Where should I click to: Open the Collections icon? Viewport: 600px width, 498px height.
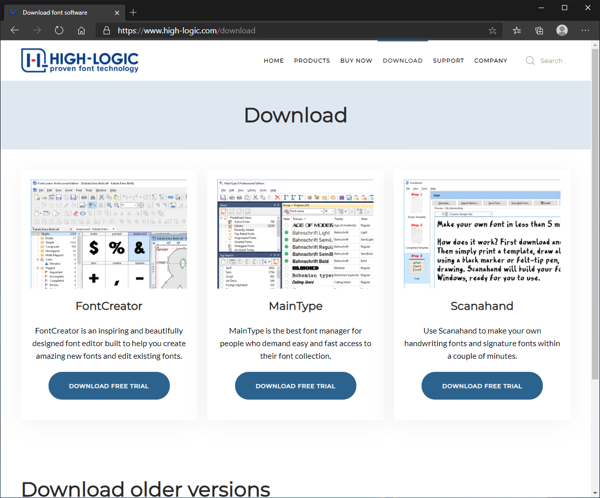click(x=539, y=31)
